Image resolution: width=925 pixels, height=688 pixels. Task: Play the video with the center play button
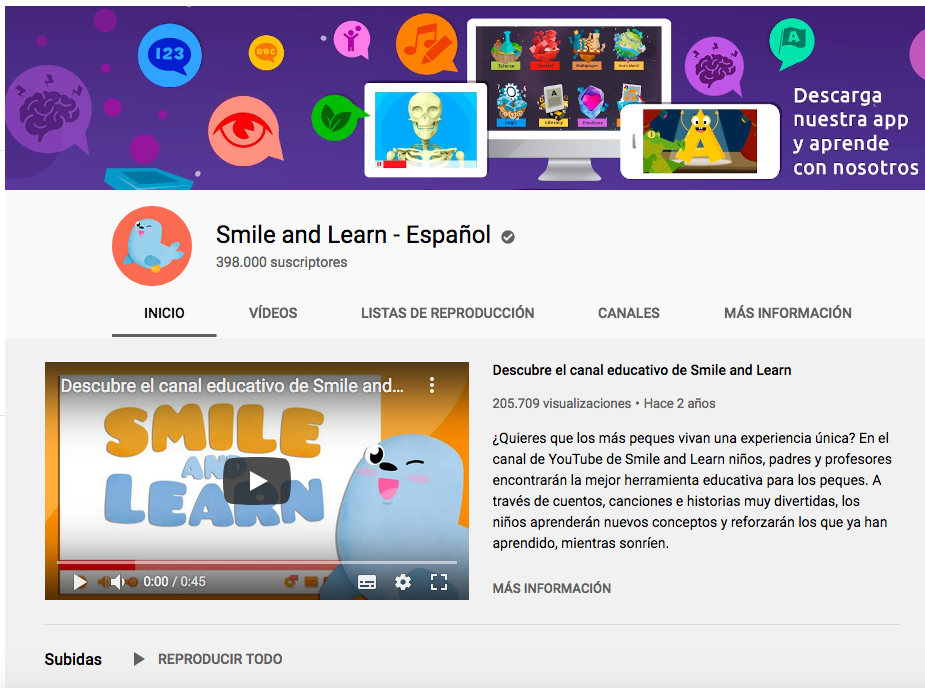pyautogui.click(x=257, y=481)
